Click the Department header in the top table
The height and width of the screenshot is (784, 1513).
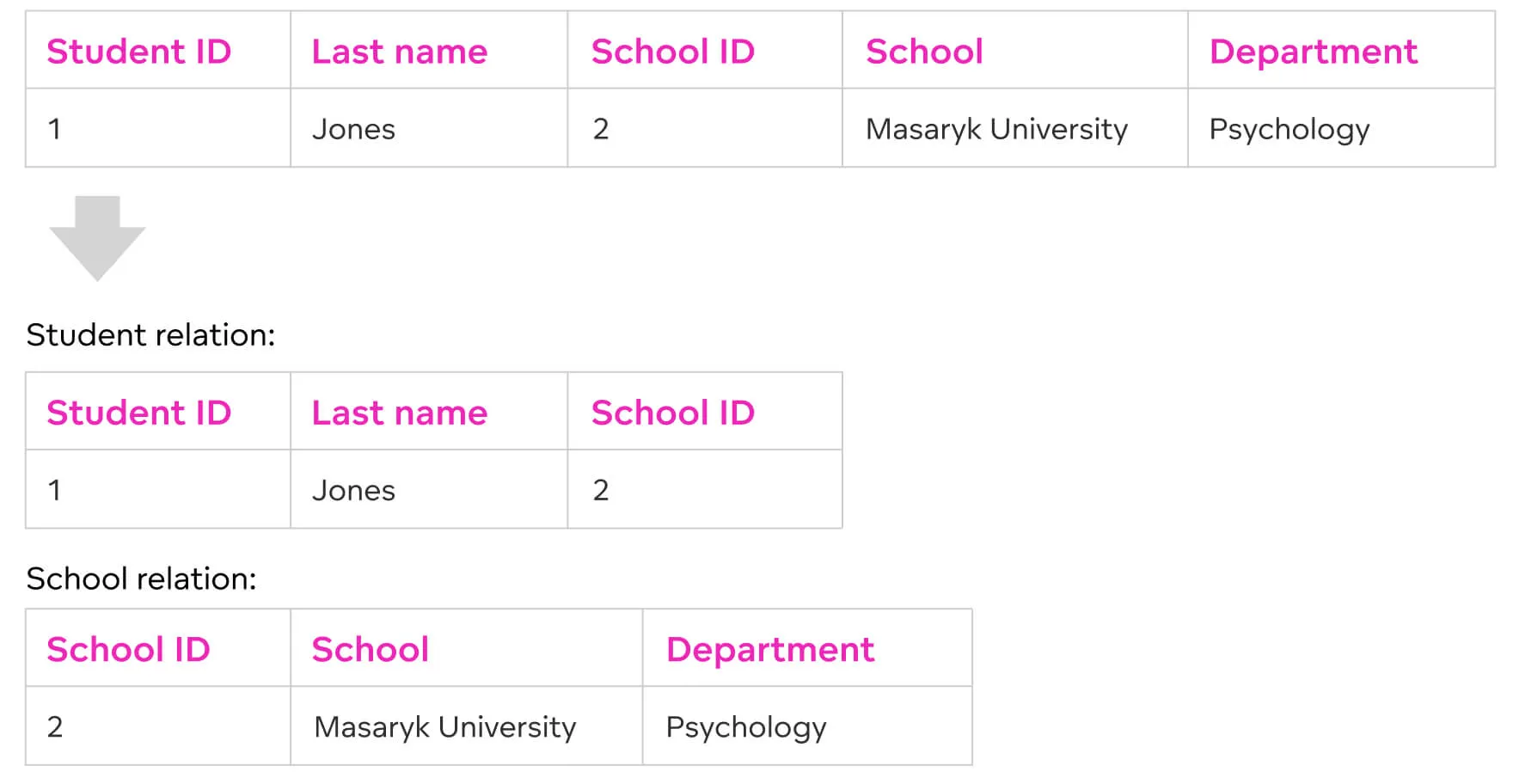click(x=1313, y=52)
